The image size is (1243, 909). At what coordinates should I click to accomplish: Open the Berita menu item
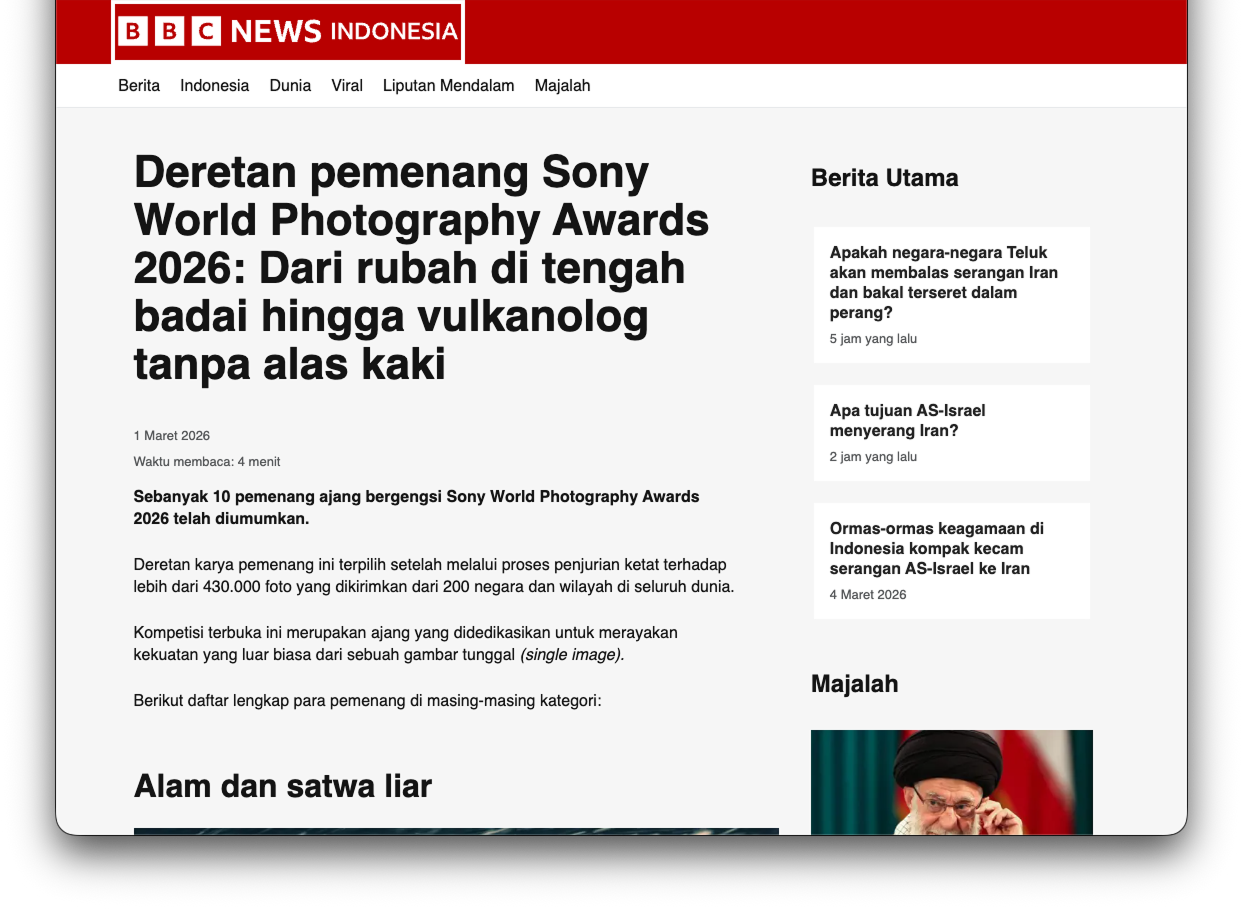pos(140,86)
